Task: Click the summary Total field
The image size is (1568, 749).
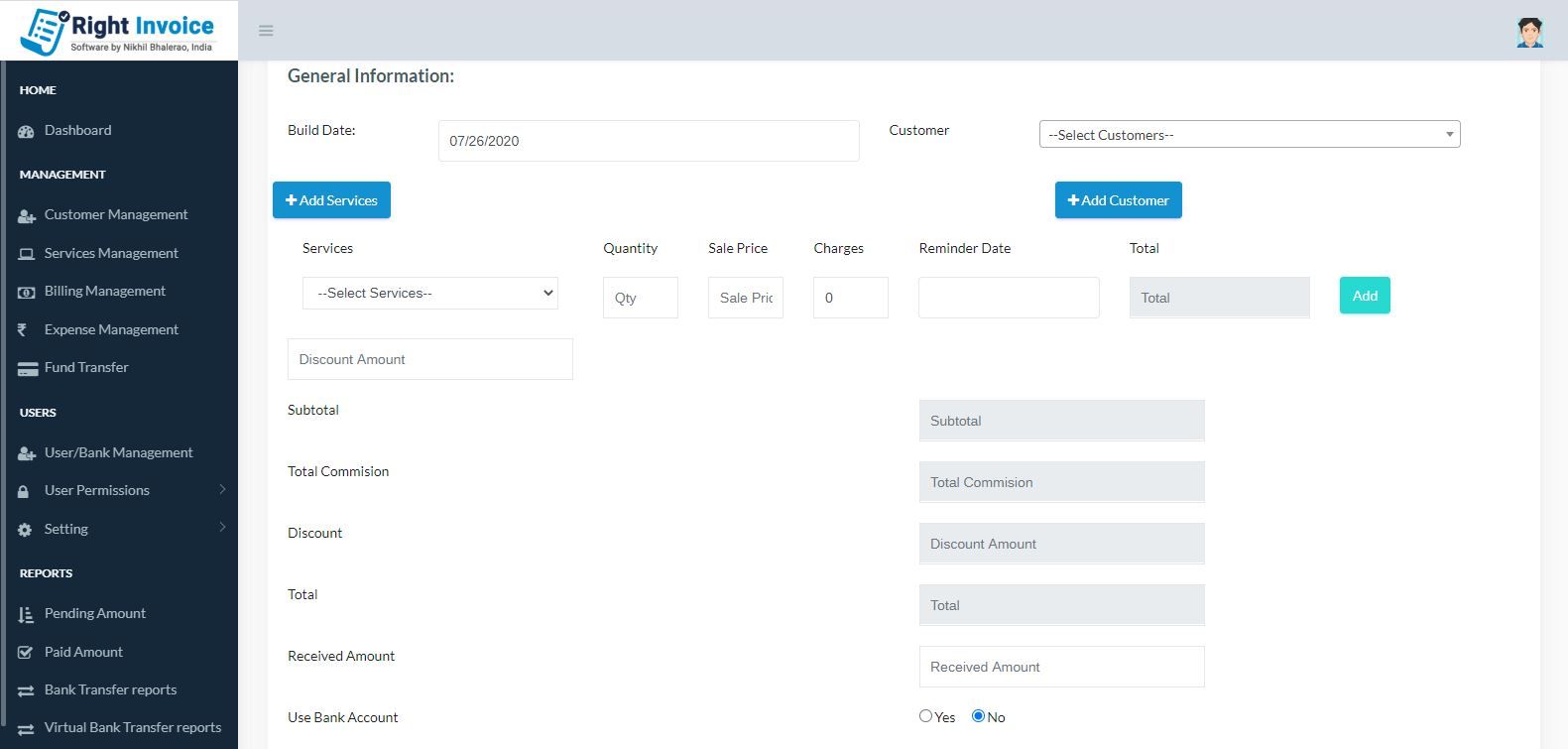Action: click(x=1062, y=605)
